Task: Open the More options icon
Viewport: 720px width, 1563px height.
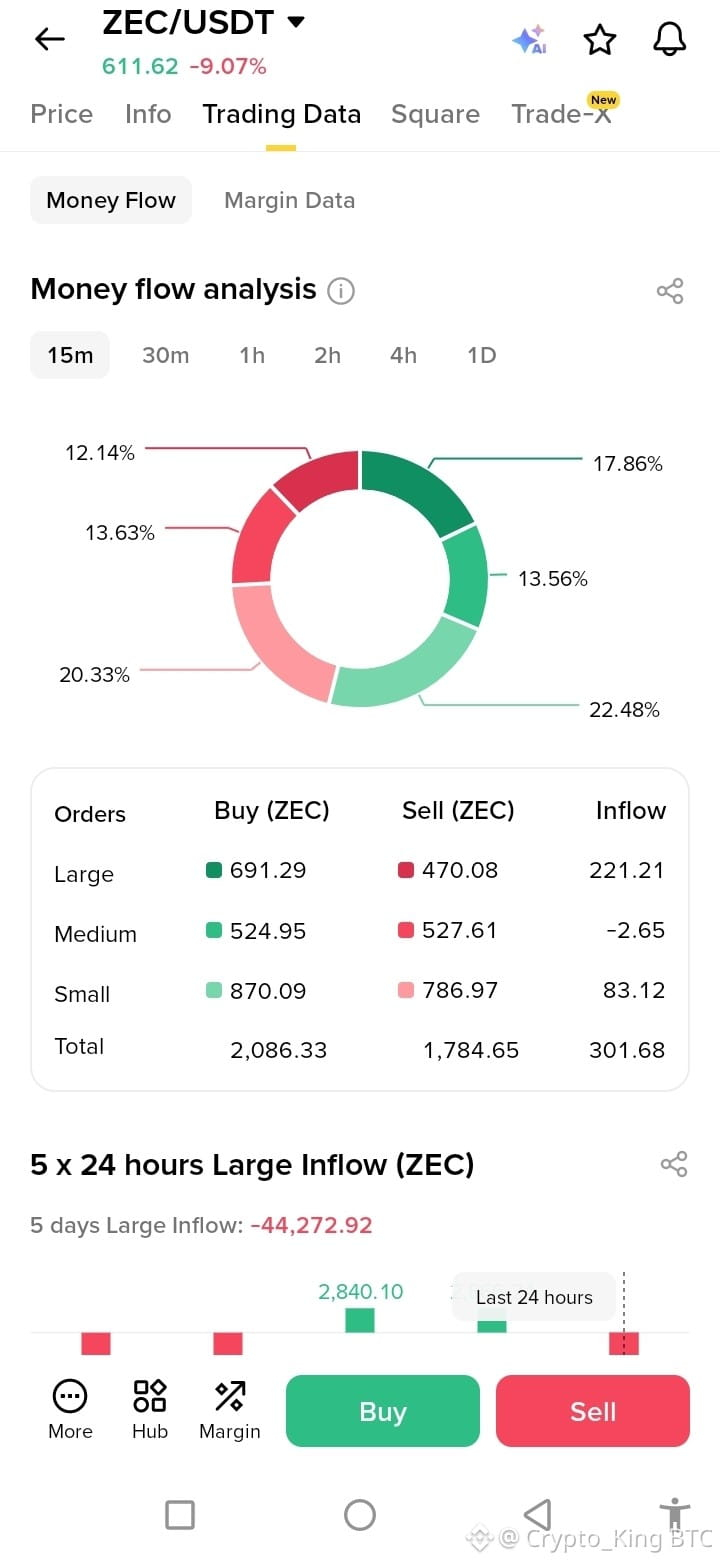Action: (x=70, y=1410)
